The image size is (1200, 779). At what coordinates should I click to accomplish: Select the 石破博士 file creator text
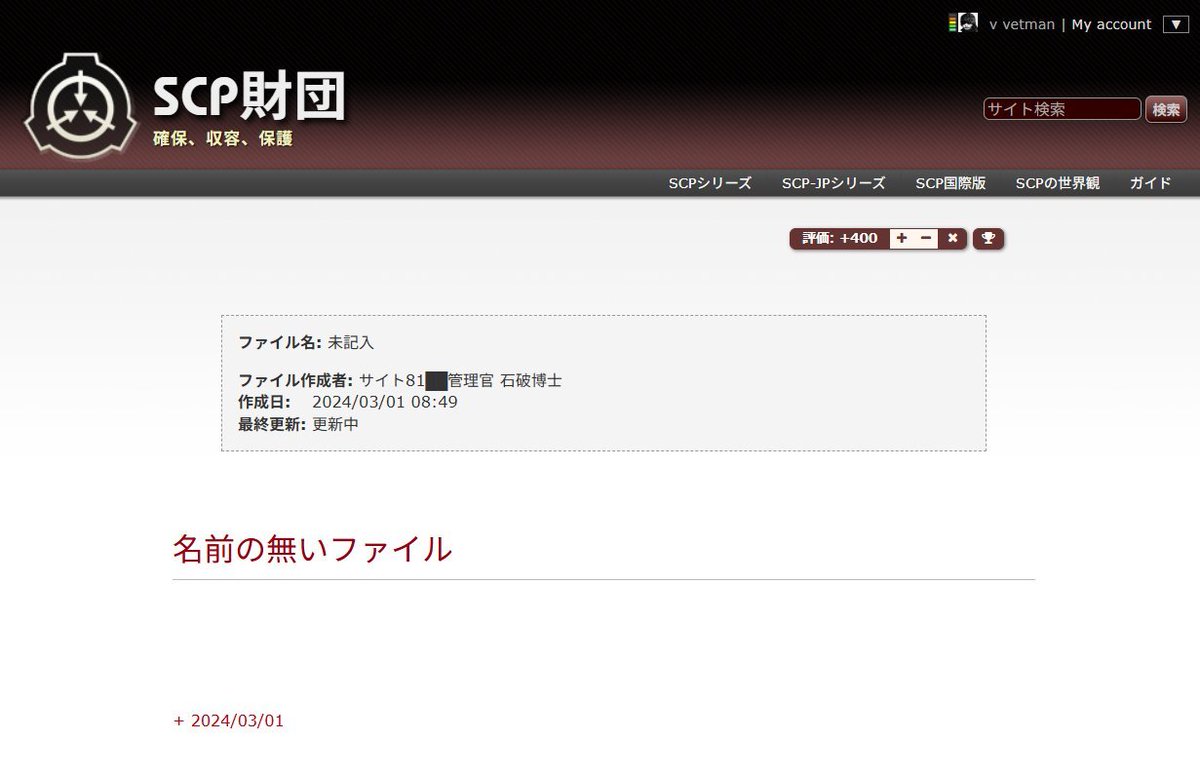[531, 381]
